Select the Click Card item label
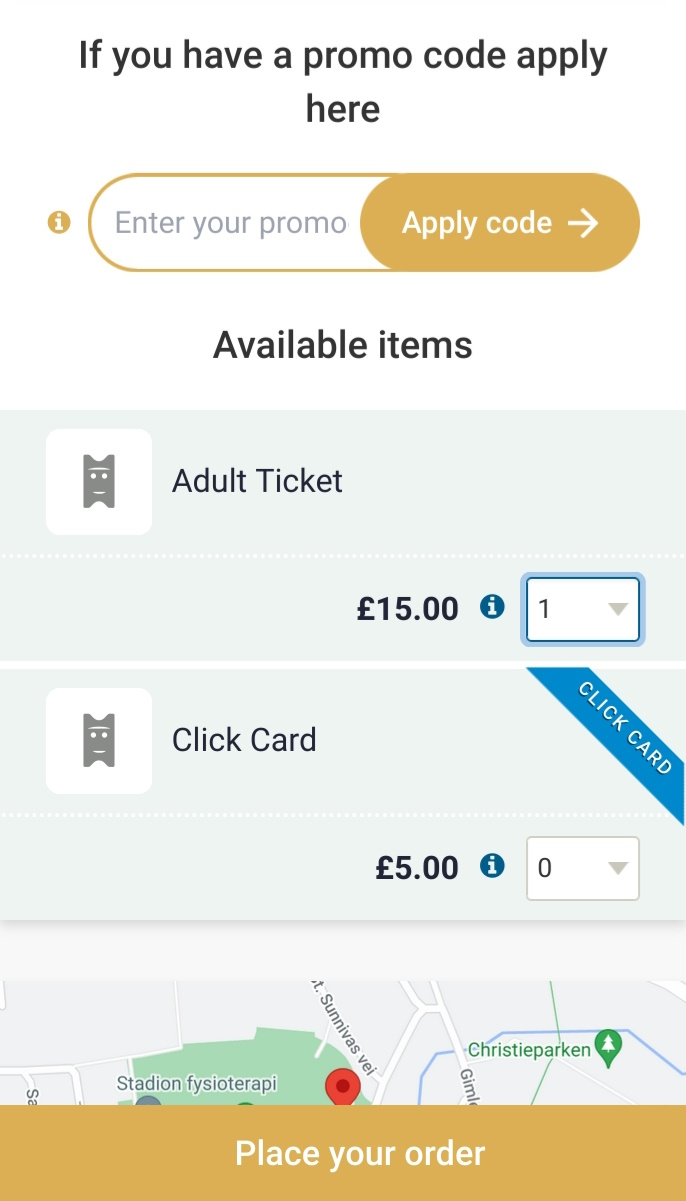The width and height of the screenshot is (686, 1201). pos(244,740)
